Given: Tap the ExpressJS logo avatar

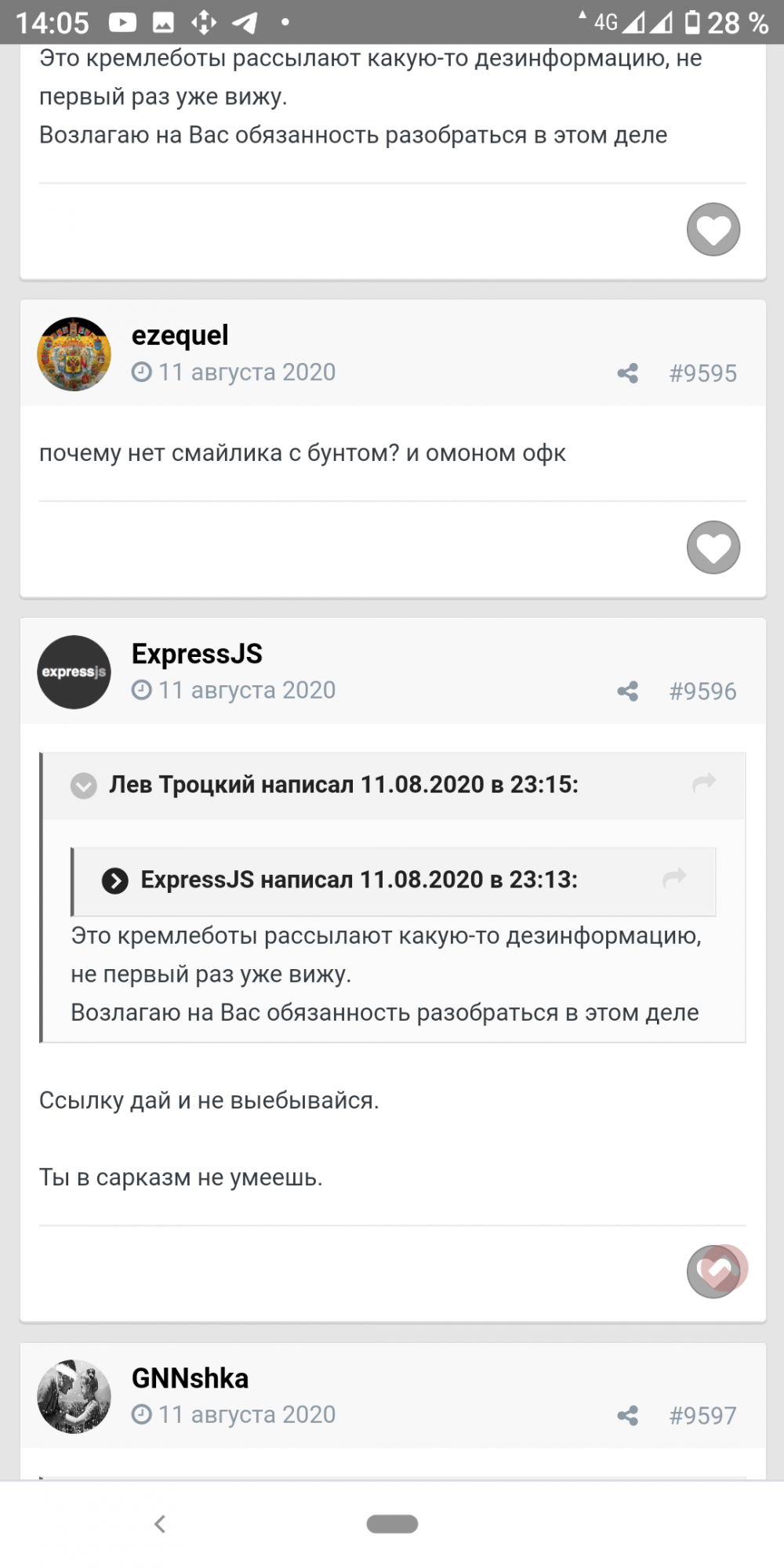Looking at the screenshot, I should point(74,673).
